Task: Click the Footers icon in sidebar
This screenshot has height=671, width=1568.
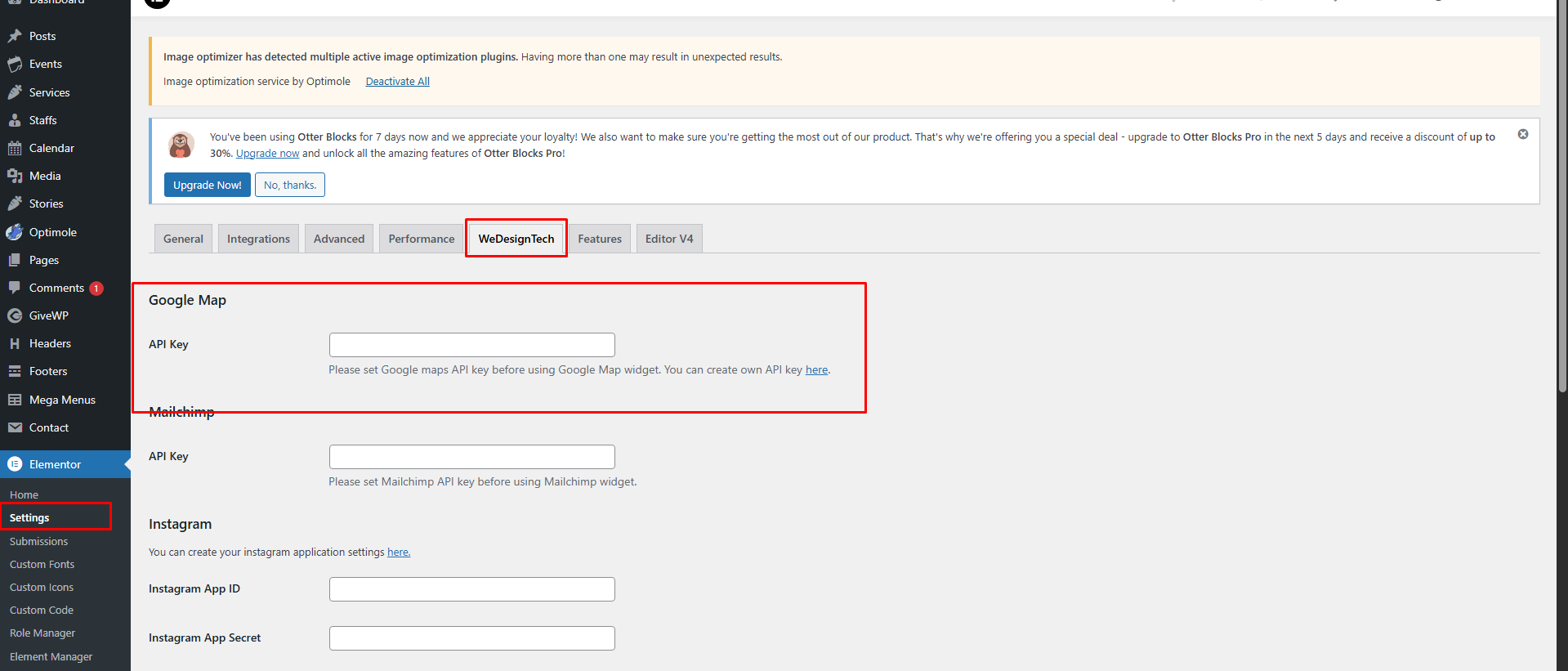Action: click(x=15, y=371)
